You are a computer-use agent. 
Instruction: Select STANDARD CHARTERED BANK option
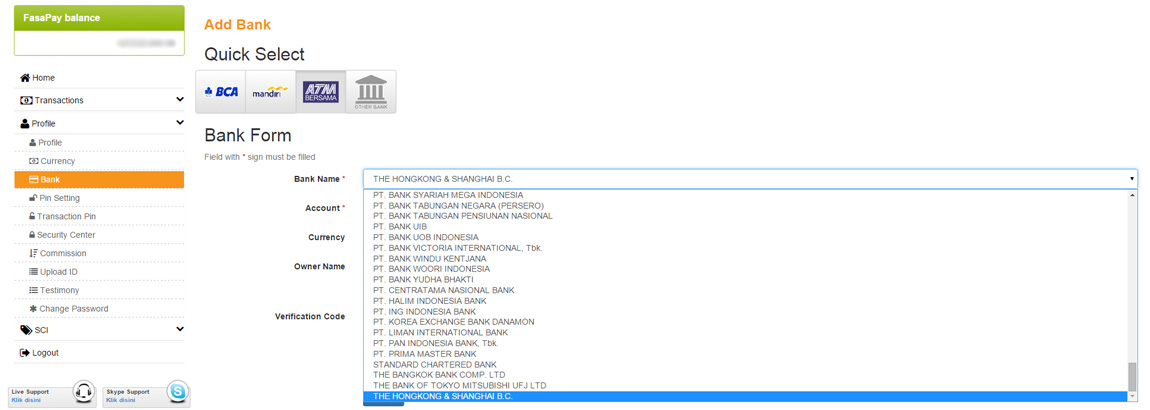click(x=745, y=365)
